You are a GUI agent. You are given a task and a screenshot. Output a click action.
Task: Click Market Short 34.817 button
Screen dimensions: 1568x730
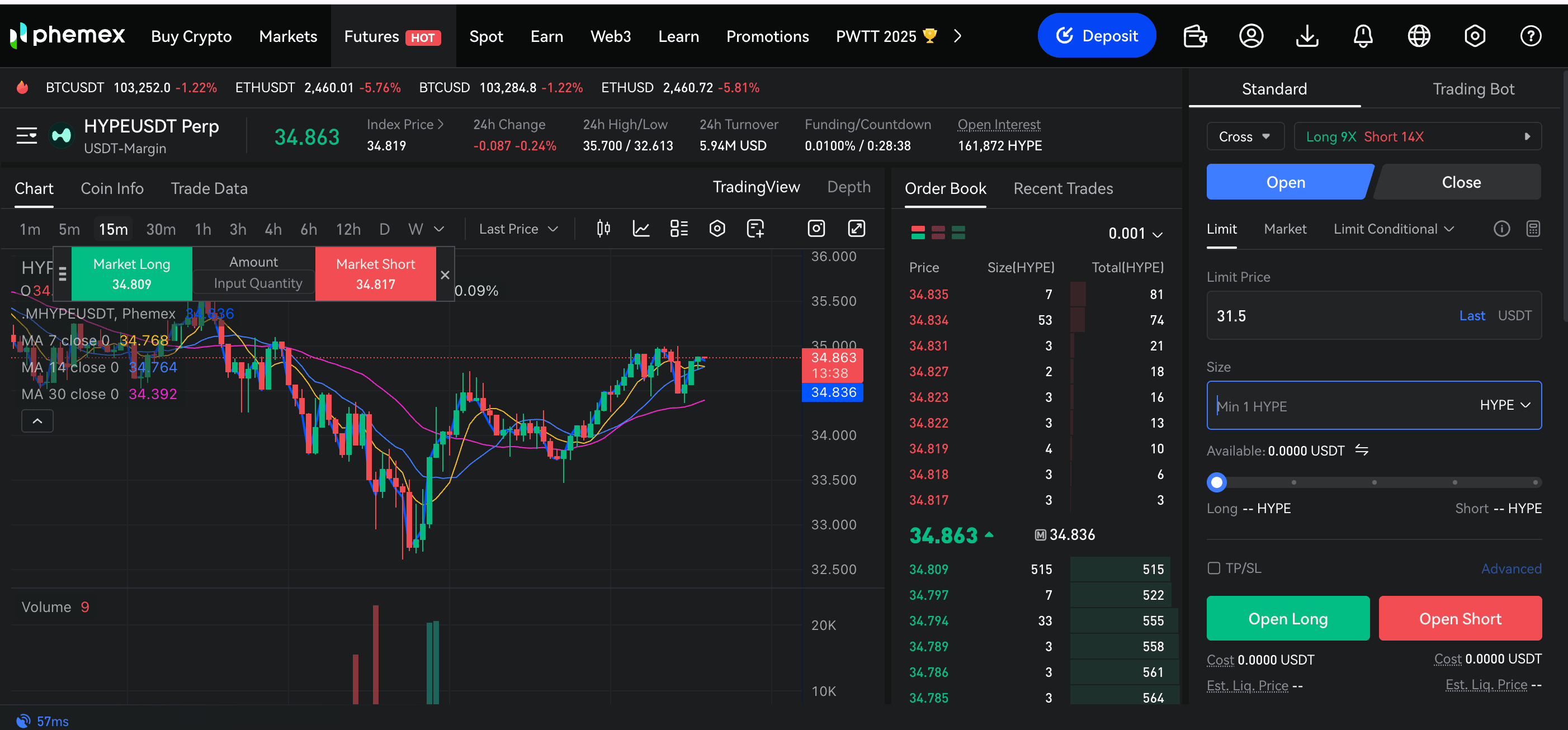click(x=376, y=274)
